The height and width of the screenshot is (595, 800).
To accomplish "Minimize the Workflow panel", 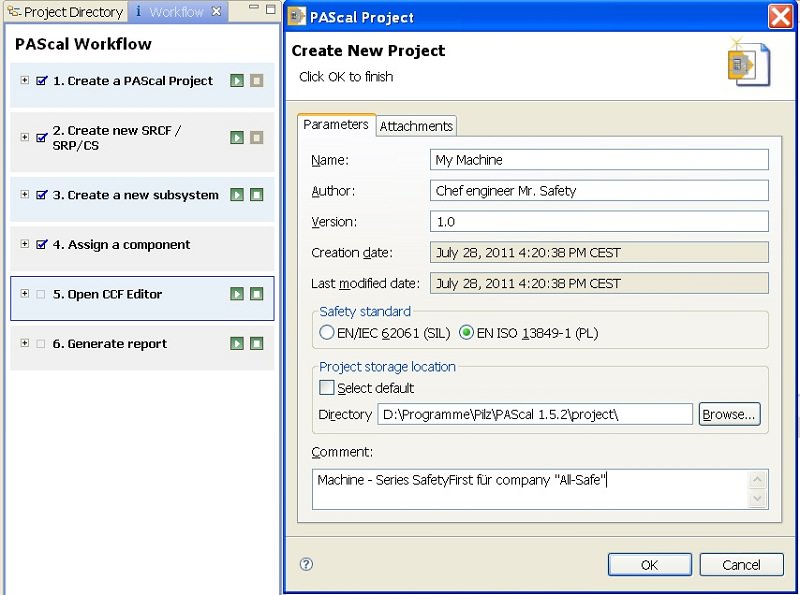I will click(254, 8).
